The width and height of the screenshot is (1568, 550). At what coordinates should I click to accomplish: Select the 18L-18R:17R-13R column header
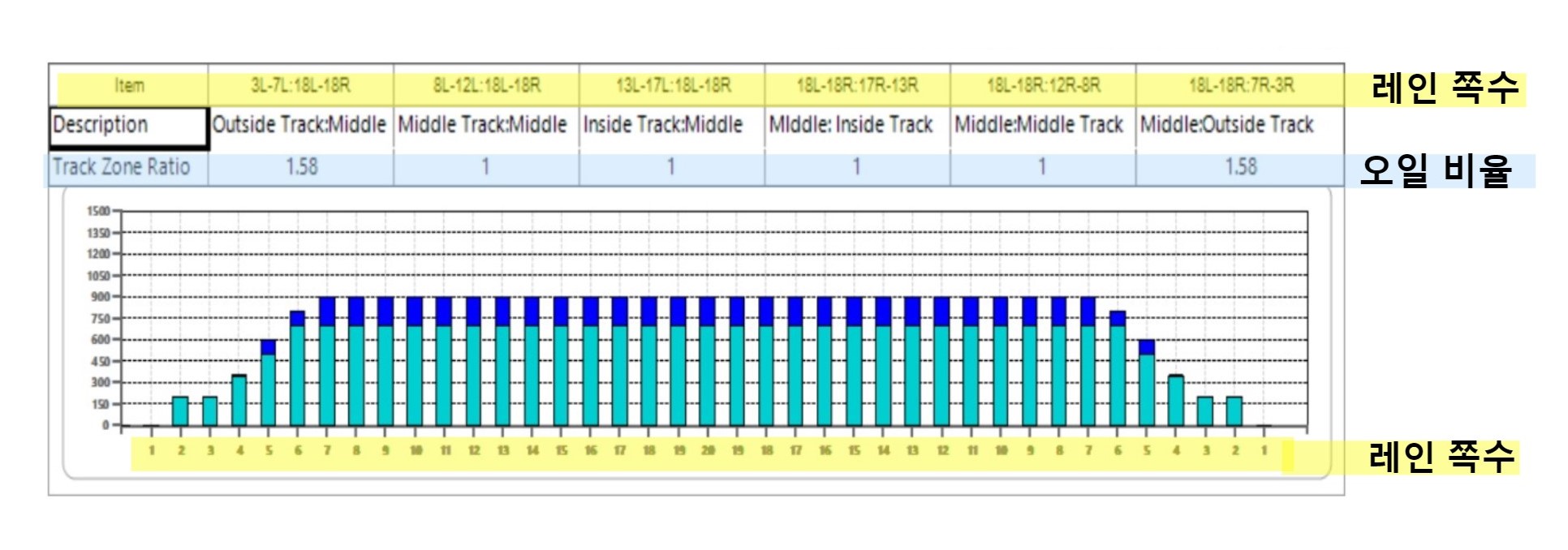[x=858, y=85]
